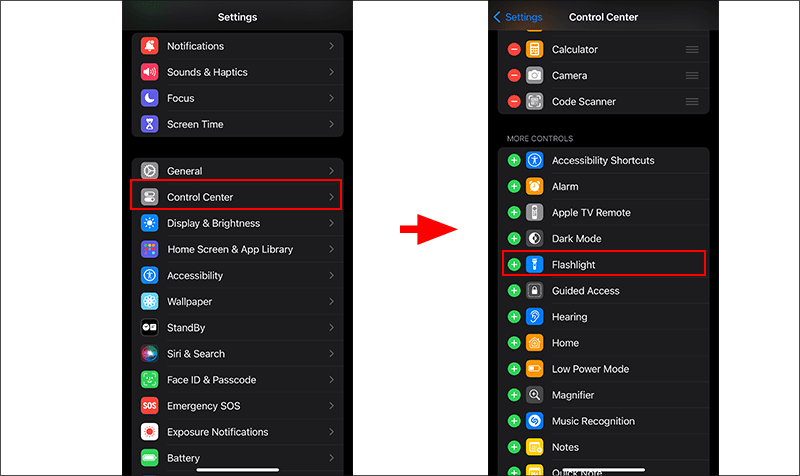800x476 pixels.
Task: Add Flashlight with green plus button
Action: 514,264
